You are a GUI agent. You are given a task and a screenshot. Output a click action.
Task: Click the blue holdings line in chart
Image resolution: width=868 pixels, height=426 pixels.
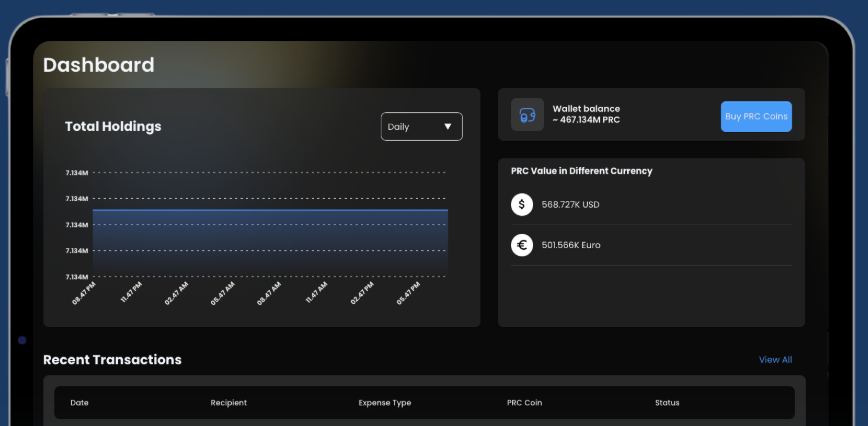click(270, 210)
